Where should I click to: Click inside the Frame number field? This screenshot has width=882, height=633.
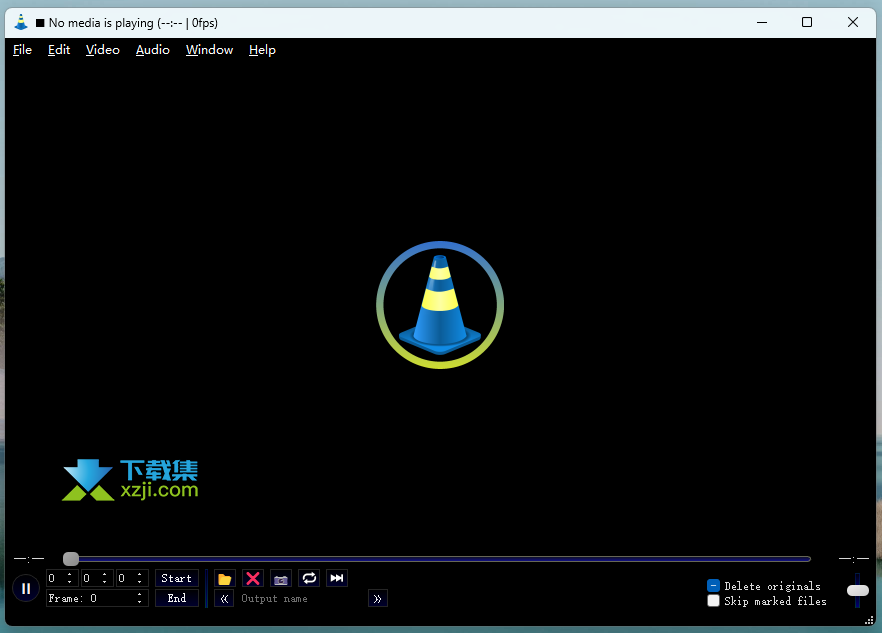(91, 598)
